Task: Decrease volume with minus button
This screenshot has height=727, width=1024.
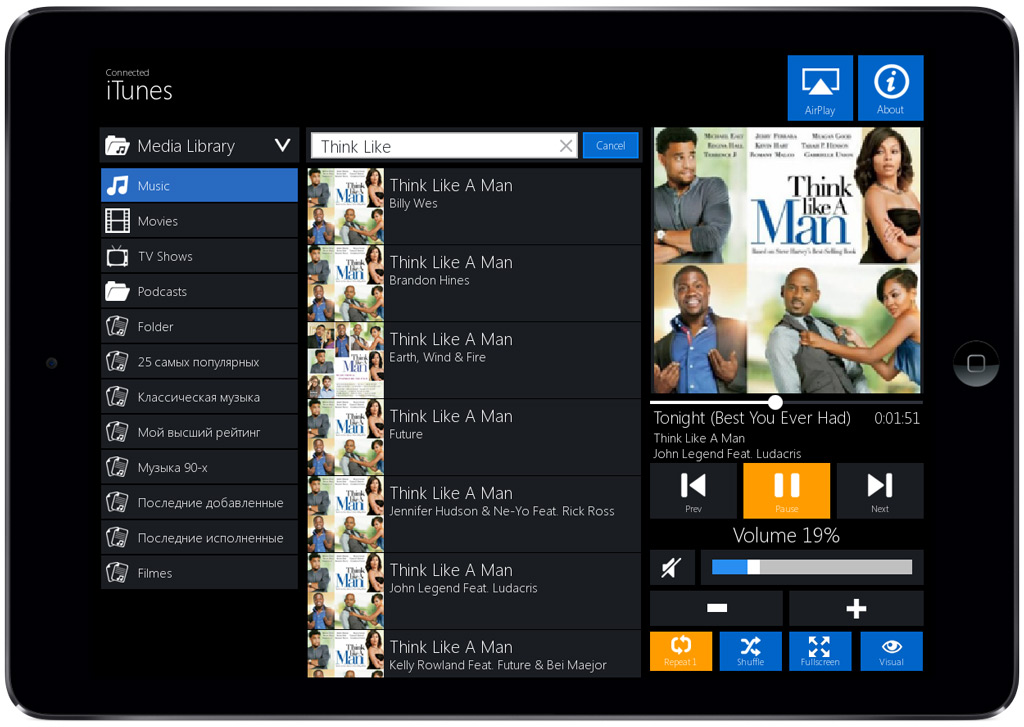Action: (716, 608)
